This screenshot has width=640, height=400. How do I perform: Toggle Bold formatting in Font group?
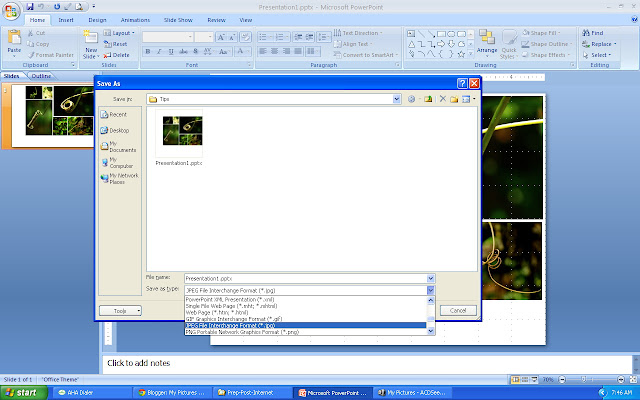point(148,51)
